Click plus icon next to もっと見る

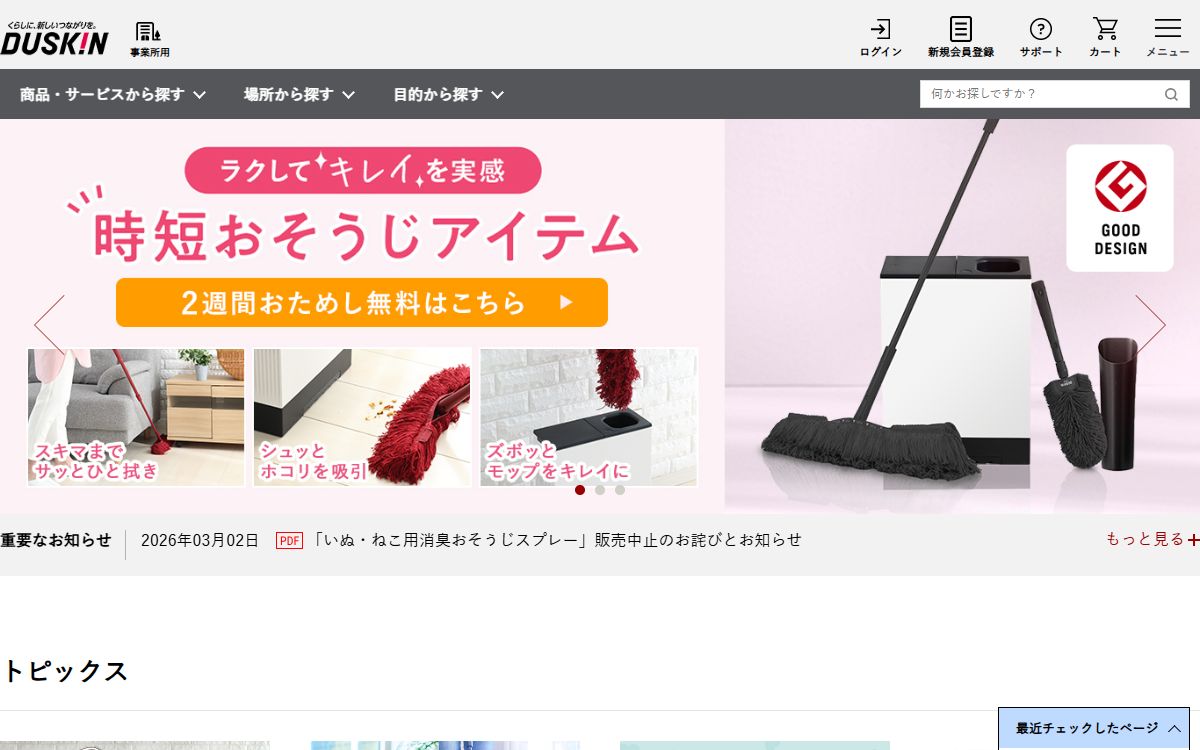(1193, 540)
